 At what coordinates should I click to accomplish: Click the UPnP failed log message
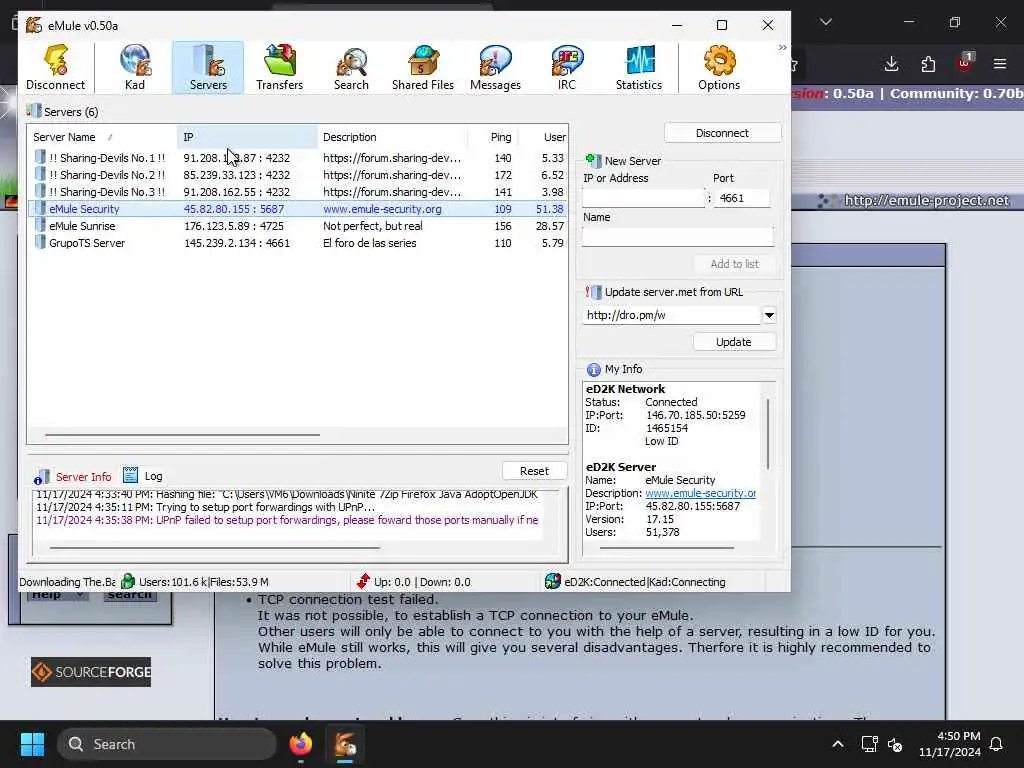tap(287, 520)
